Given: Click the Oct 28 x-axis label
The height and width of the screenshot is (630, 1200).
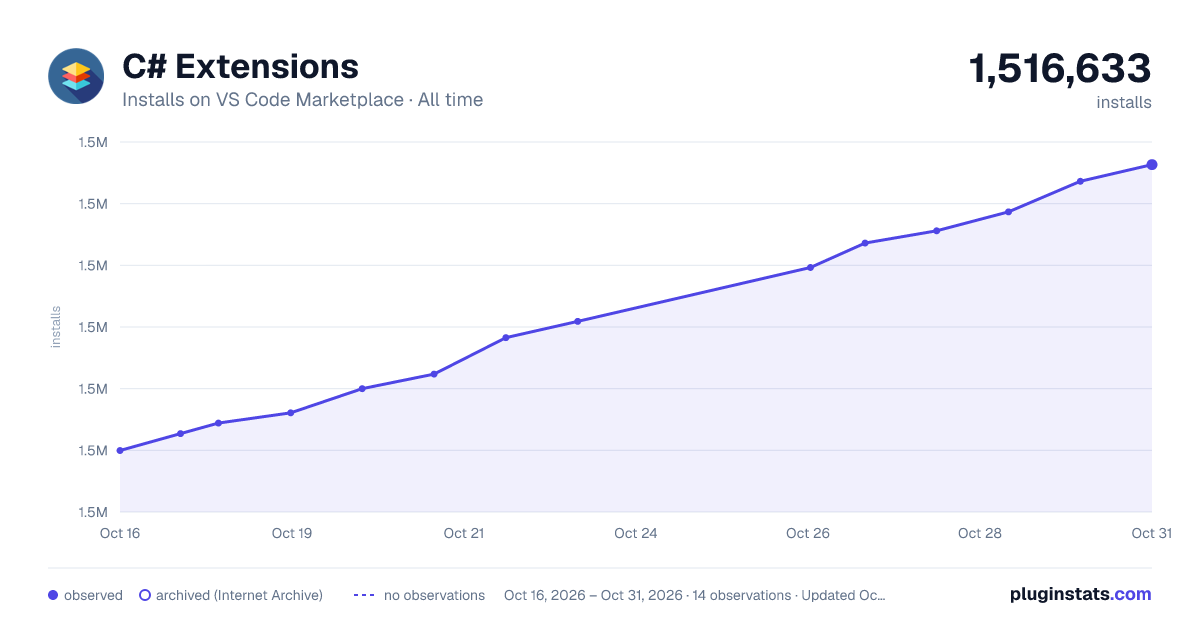Looking at the screenshot, I should pos(980,533).
